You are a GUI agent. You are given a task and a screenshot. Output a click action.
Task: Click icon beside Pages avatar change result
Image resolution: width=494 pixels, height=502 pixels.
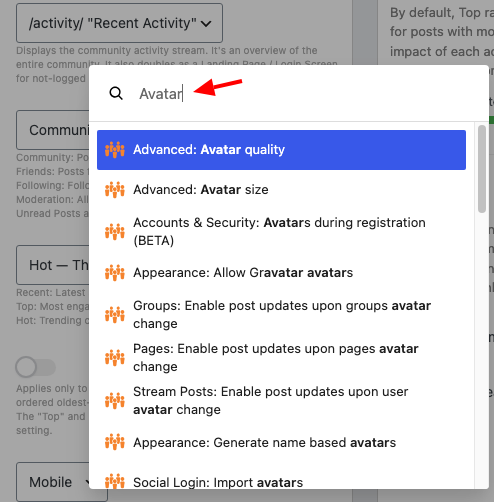point(115,357)
